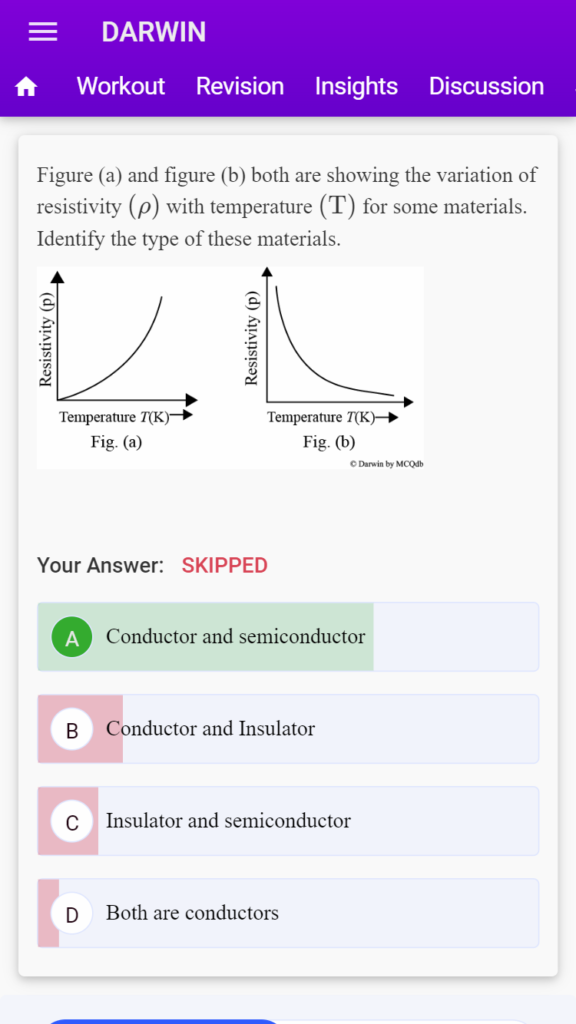The width and height of the screenshot is (576, 1024).
Task: Click 'Conductor and Insulator' answer text
Action: [210, 728]
